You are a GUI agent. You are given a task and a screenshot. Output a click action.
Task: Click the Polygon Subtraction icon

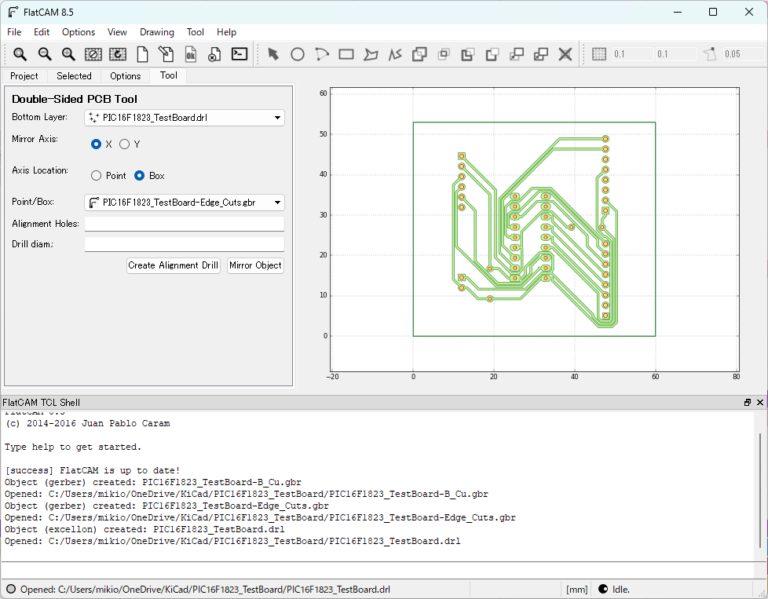[x=468, y=54]
